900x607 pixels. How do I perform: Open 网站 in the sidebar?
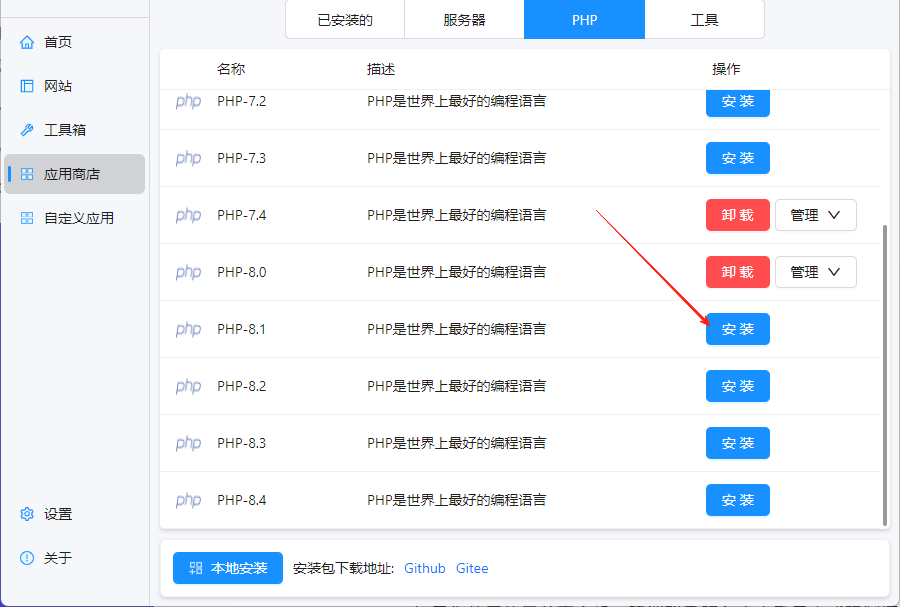(x=74, y=86)
